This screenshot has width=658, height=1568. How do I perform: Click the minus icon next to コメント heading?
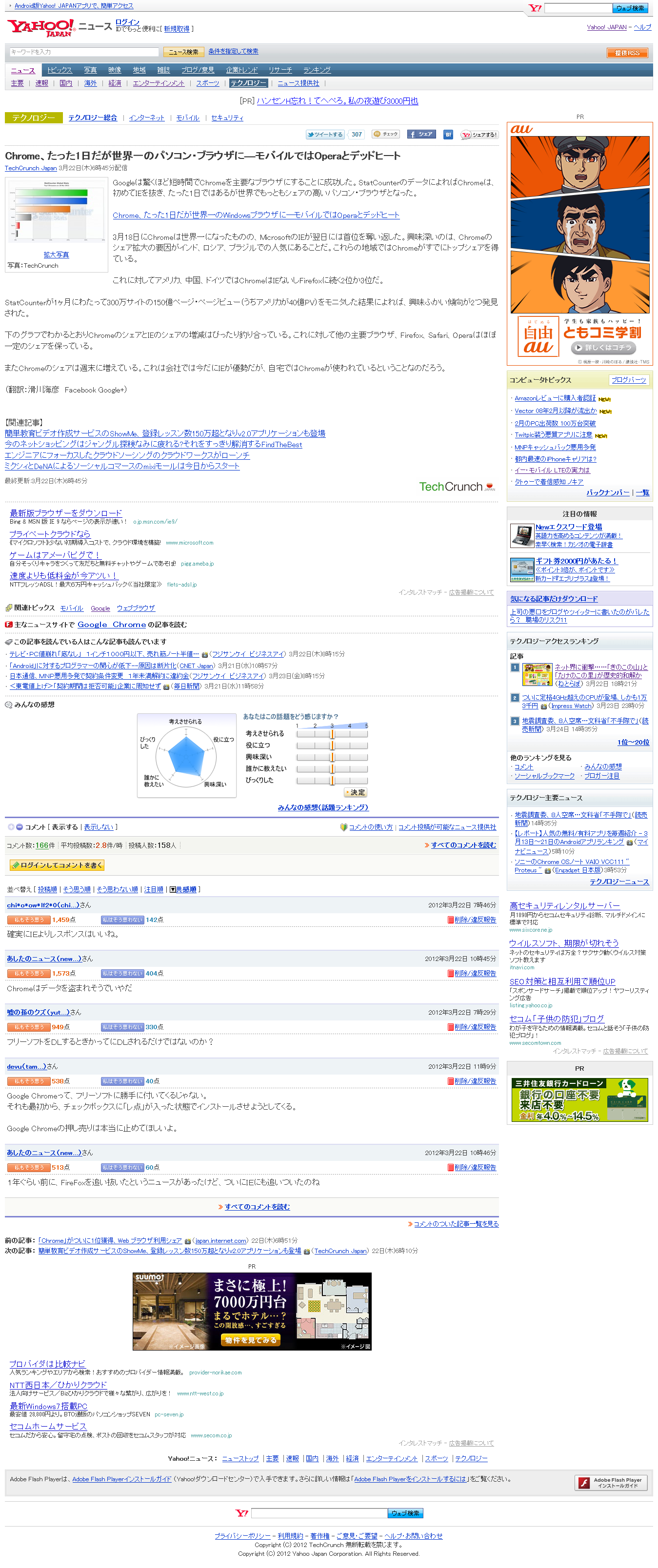click(x=20, y=827)
